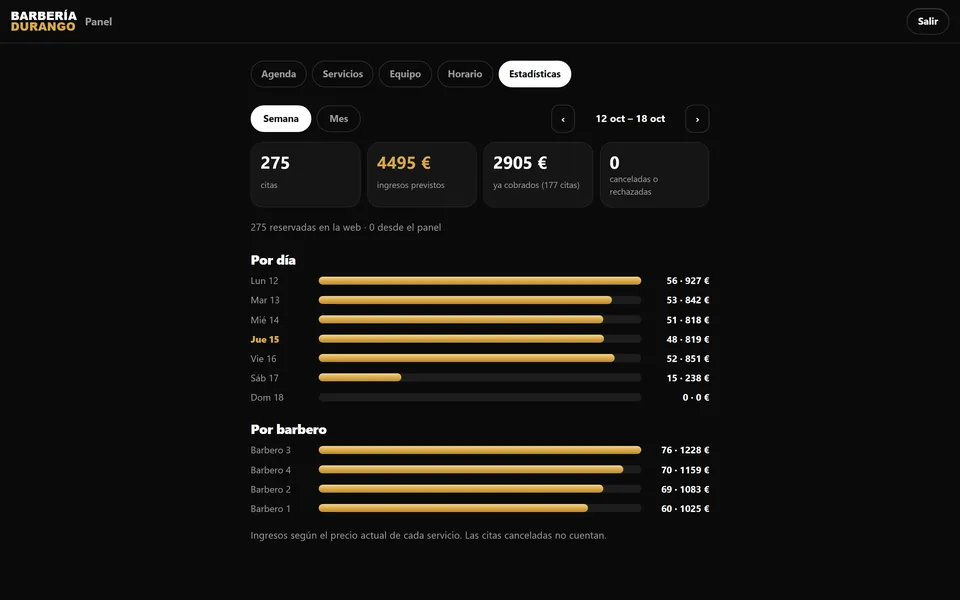Click the Lun 12 daily progress bar
This screenshot has height=600, width=960.
click(x=480, y=281)
